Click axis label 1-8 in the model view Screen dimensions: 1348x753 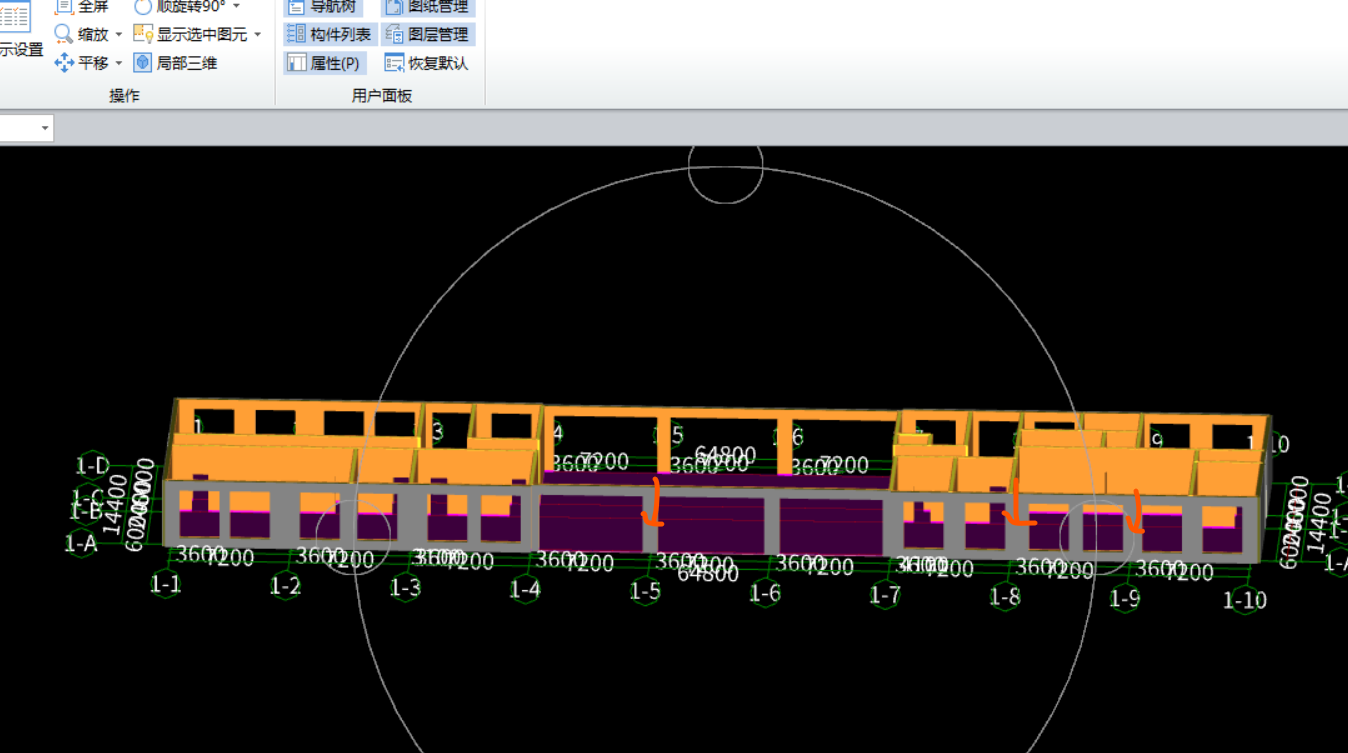[1005, 597]
